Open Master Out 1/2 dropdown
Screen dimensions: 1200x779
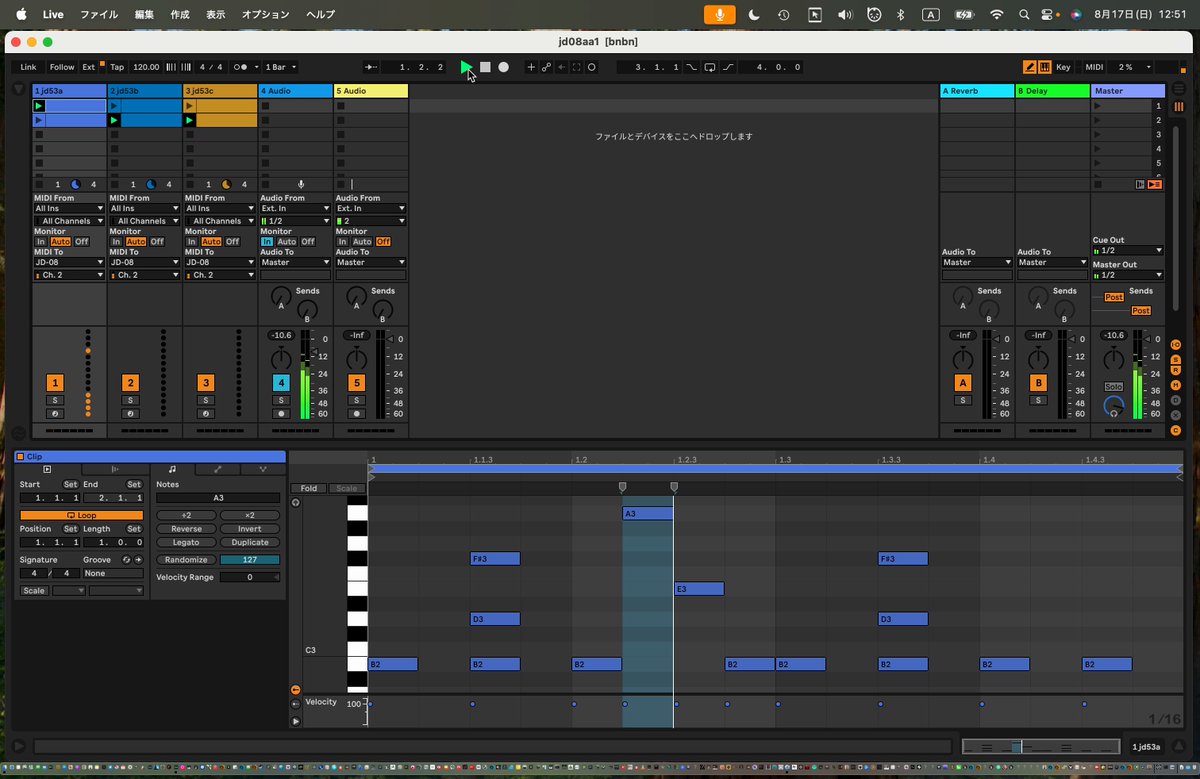(x=1128, y=275)
